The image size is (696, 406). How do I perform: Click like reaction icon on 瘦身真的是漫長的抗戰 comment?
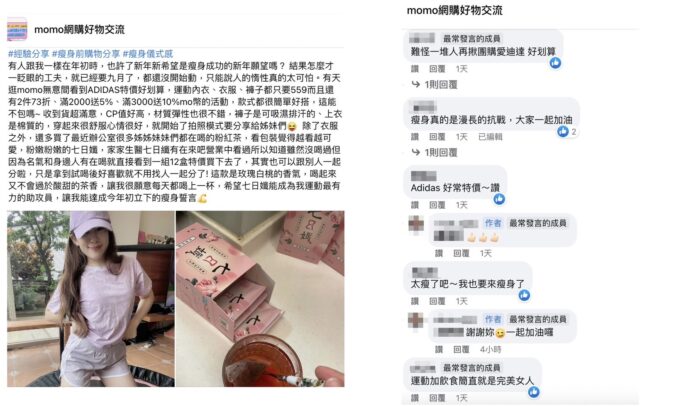pyautogui.click(x=563, y=131)
